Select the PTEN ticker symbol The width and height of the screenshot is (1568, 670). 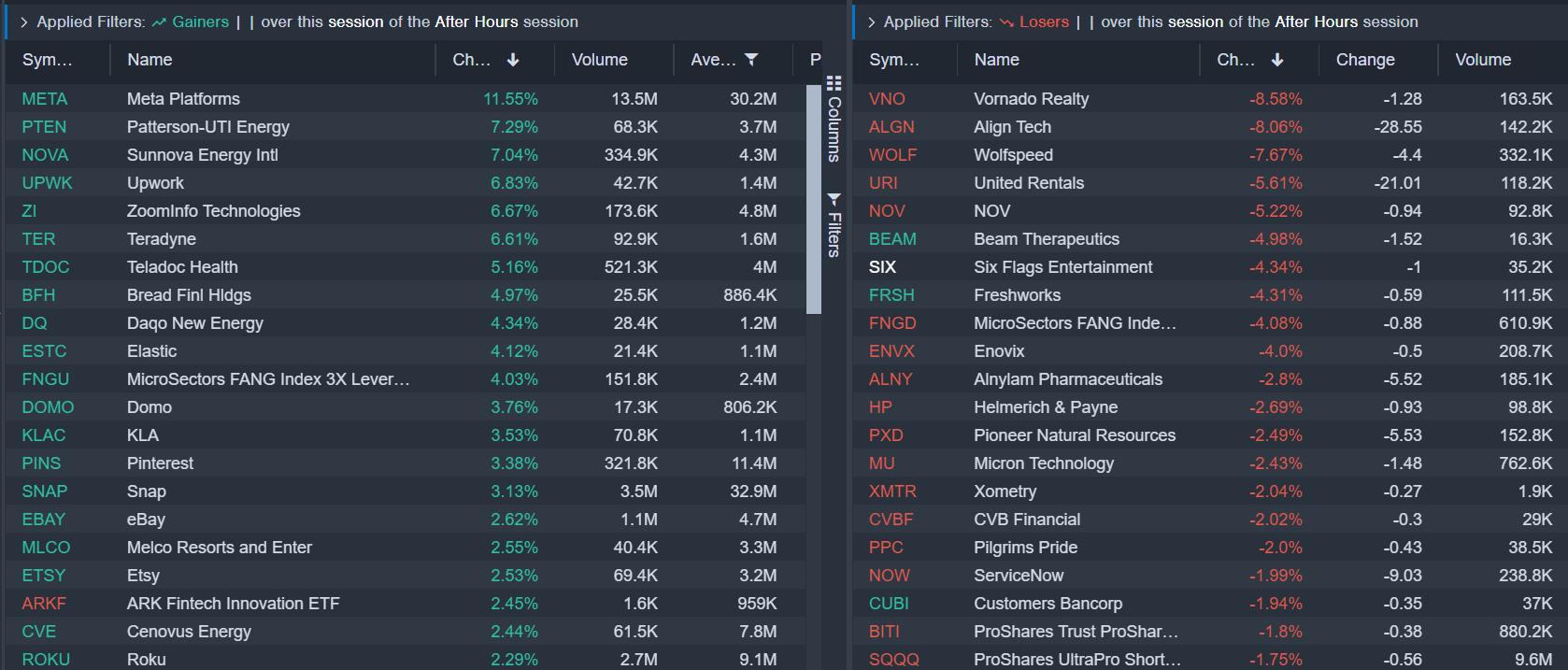click(44, 127)
